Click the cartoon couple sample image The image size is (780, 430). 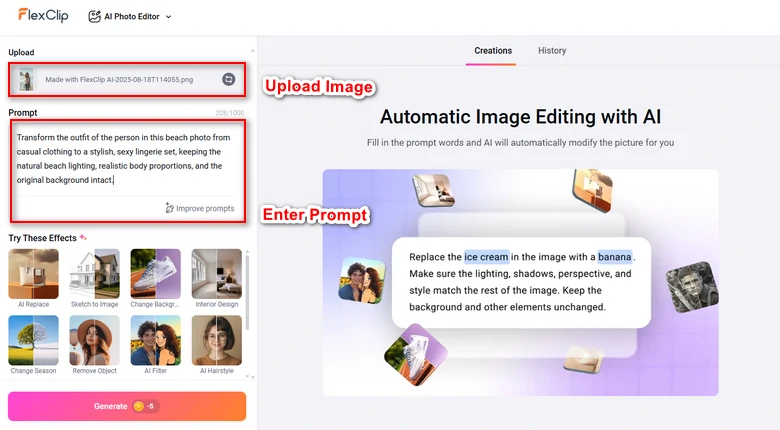click(362, 280)
